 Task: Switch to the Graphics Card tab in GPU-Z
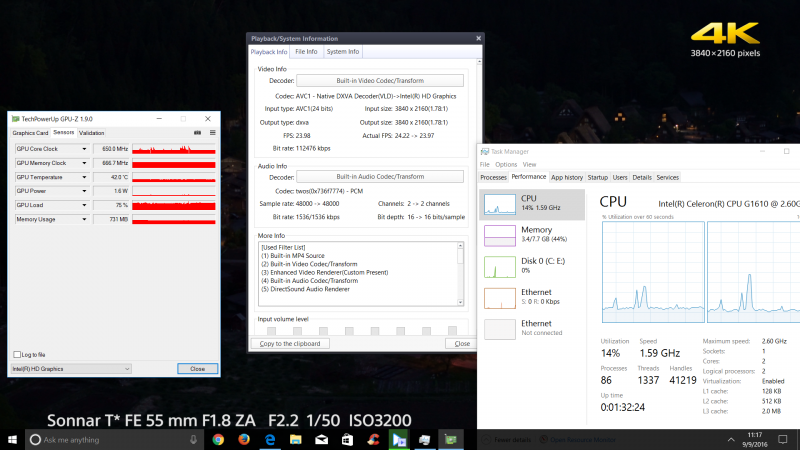coord(30,133)
